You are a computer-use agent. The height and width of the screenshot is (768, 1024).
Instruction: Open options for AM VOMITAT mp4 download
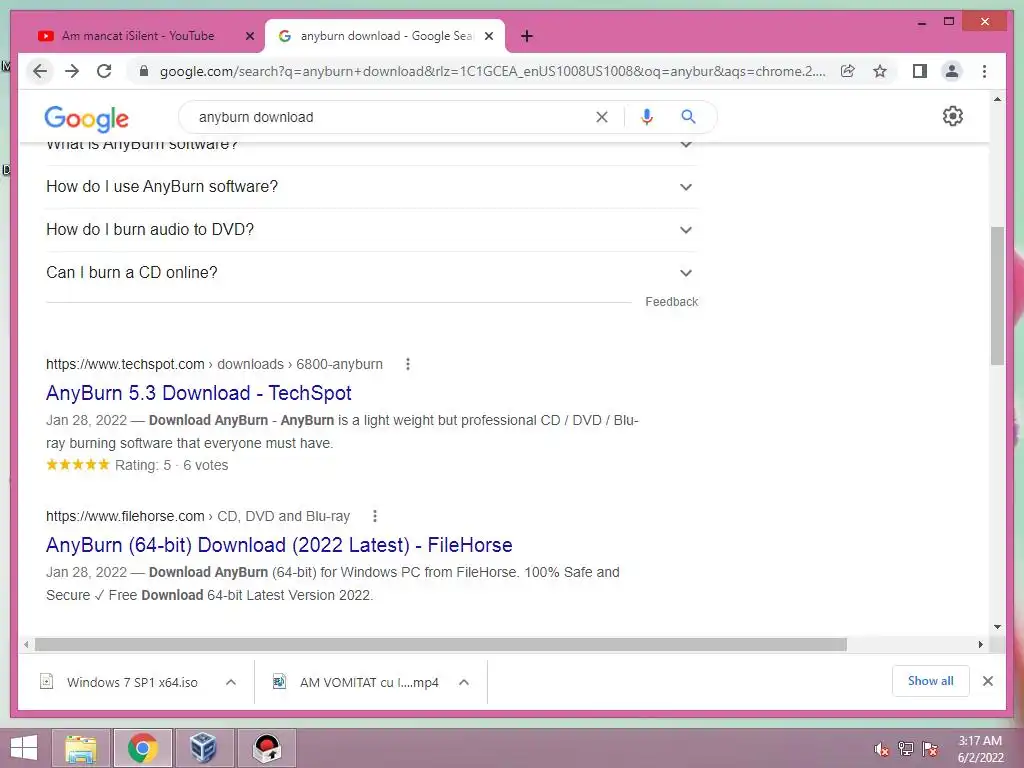point(464,682)
